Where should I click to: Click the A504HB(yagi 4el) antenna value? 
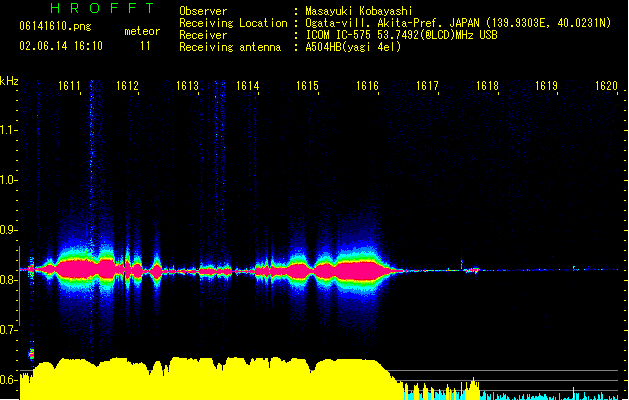click(353, 47)
